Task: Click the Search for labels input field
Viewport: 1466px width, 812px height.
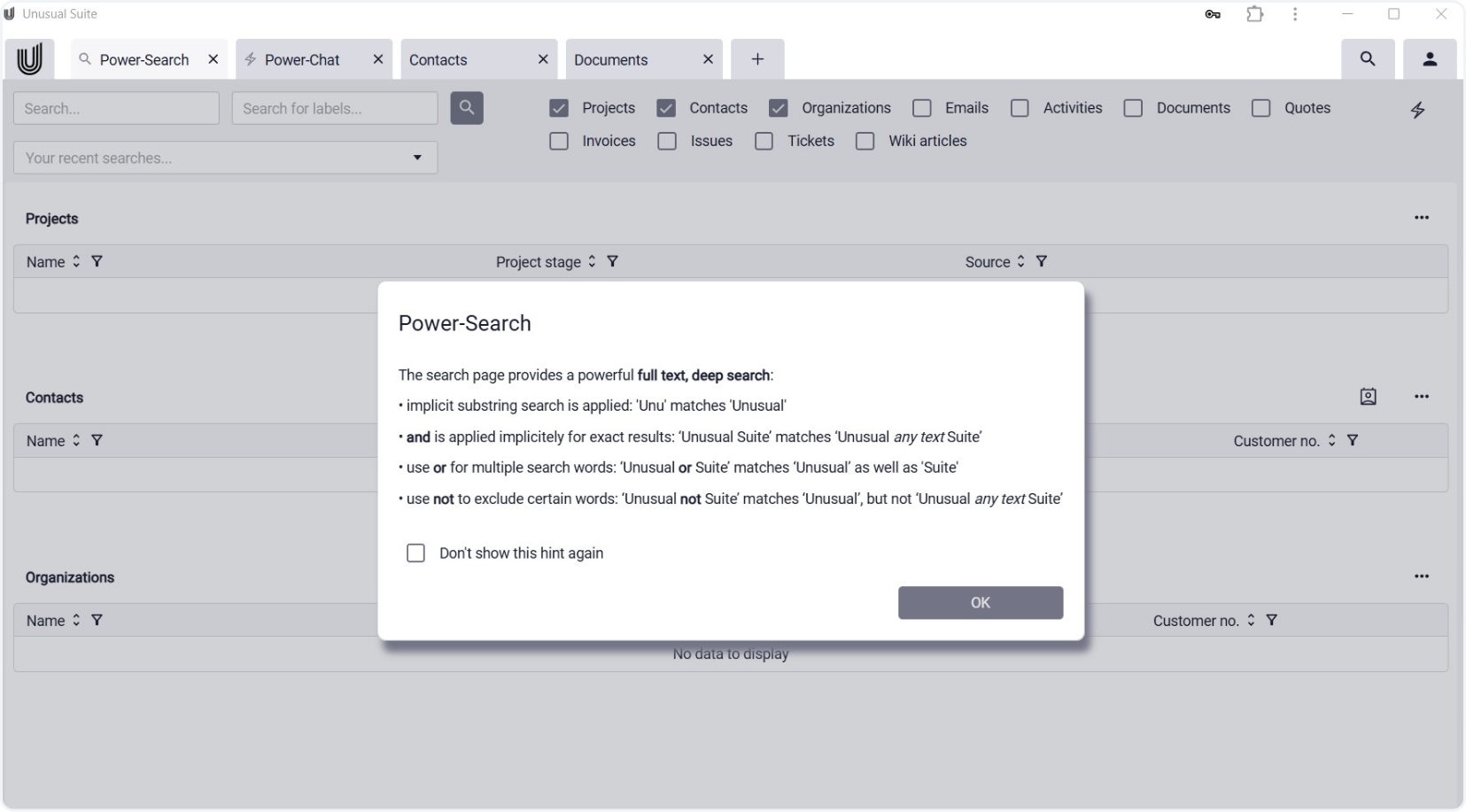Action: pyautogui.click(x=334, y=108)
